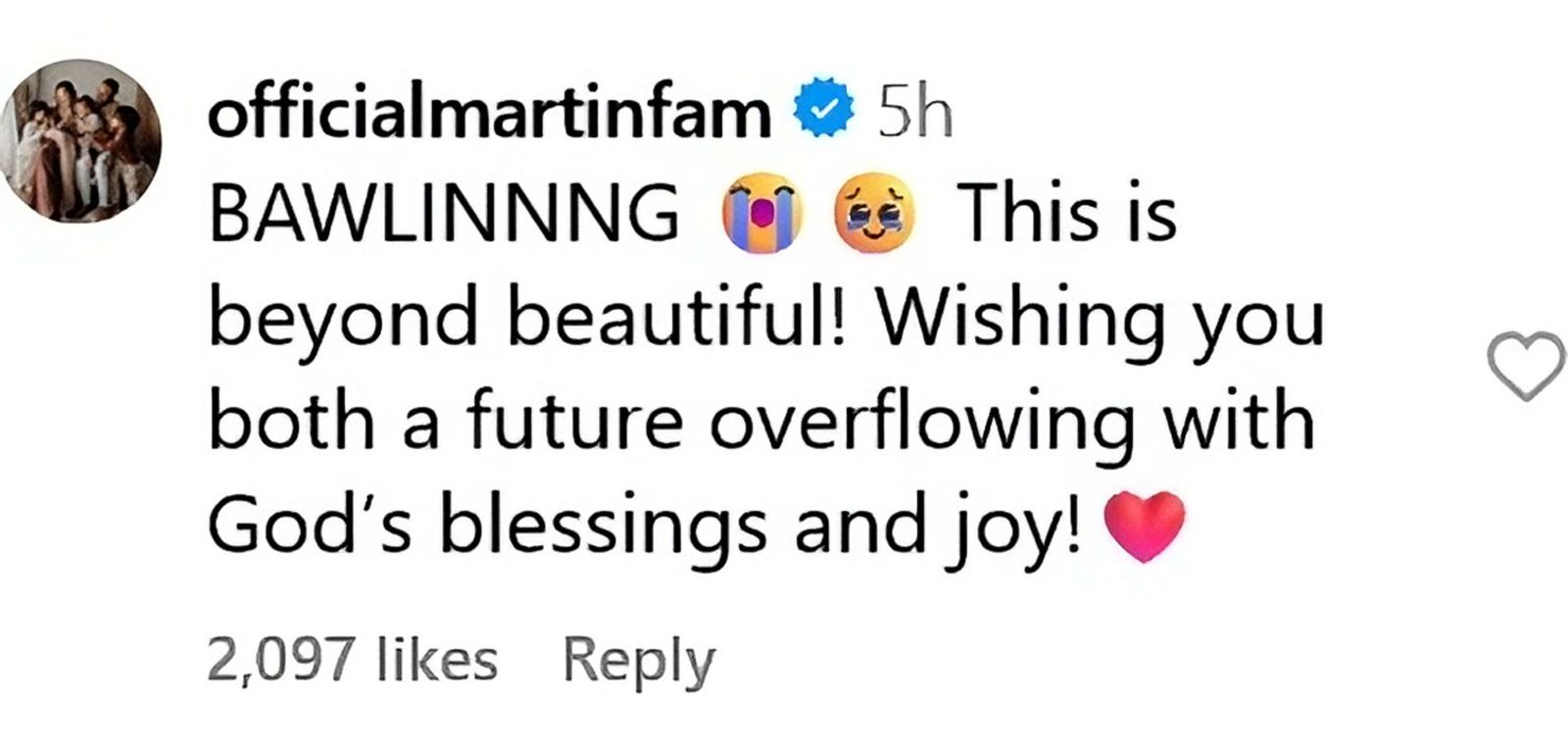
Task: Expand the list of users who liked
Action: point(351,656)
